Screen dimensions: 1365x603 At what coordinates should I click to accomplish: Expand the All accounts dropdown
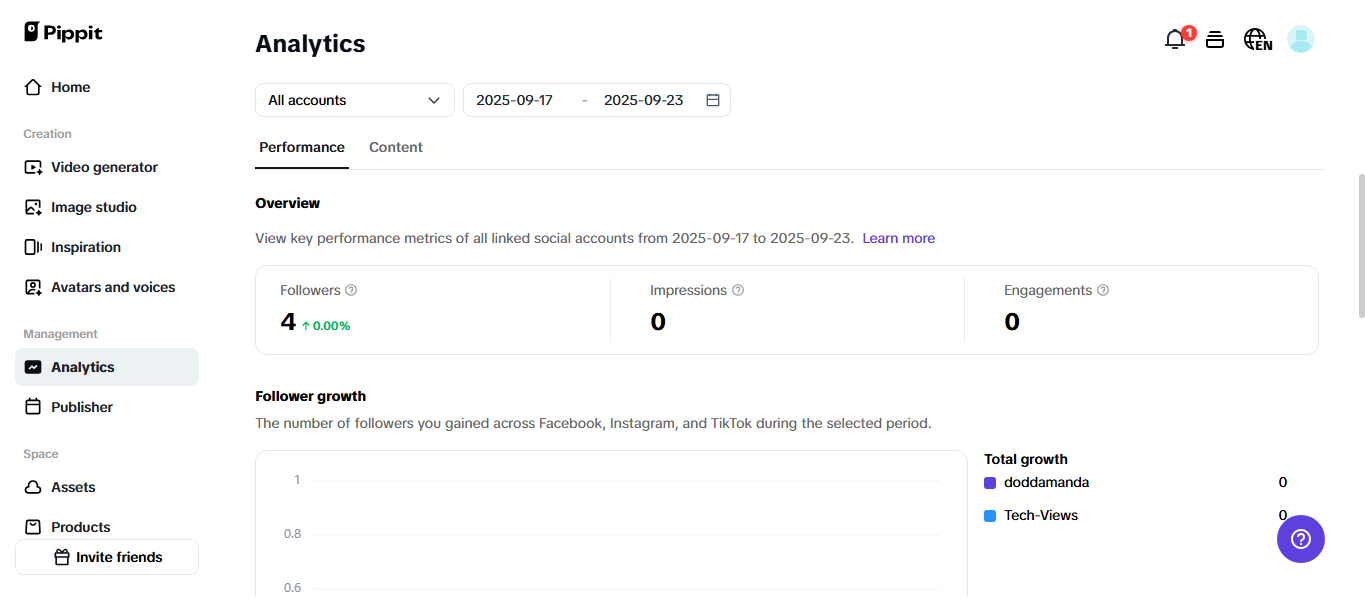(354, 100)
